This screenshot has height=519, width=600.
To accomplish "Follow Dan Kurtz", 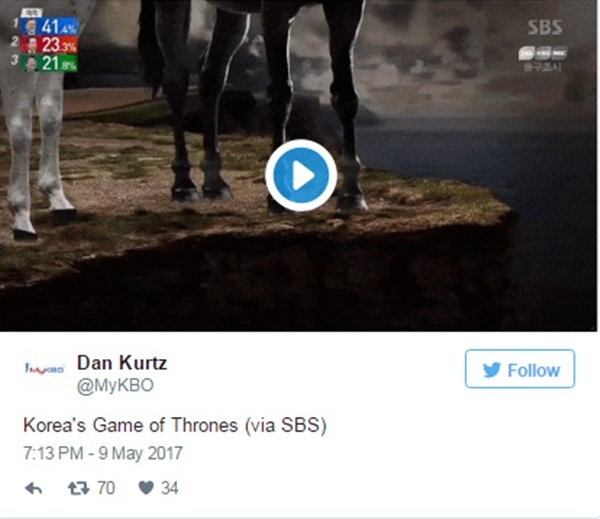I will (520, 369).
